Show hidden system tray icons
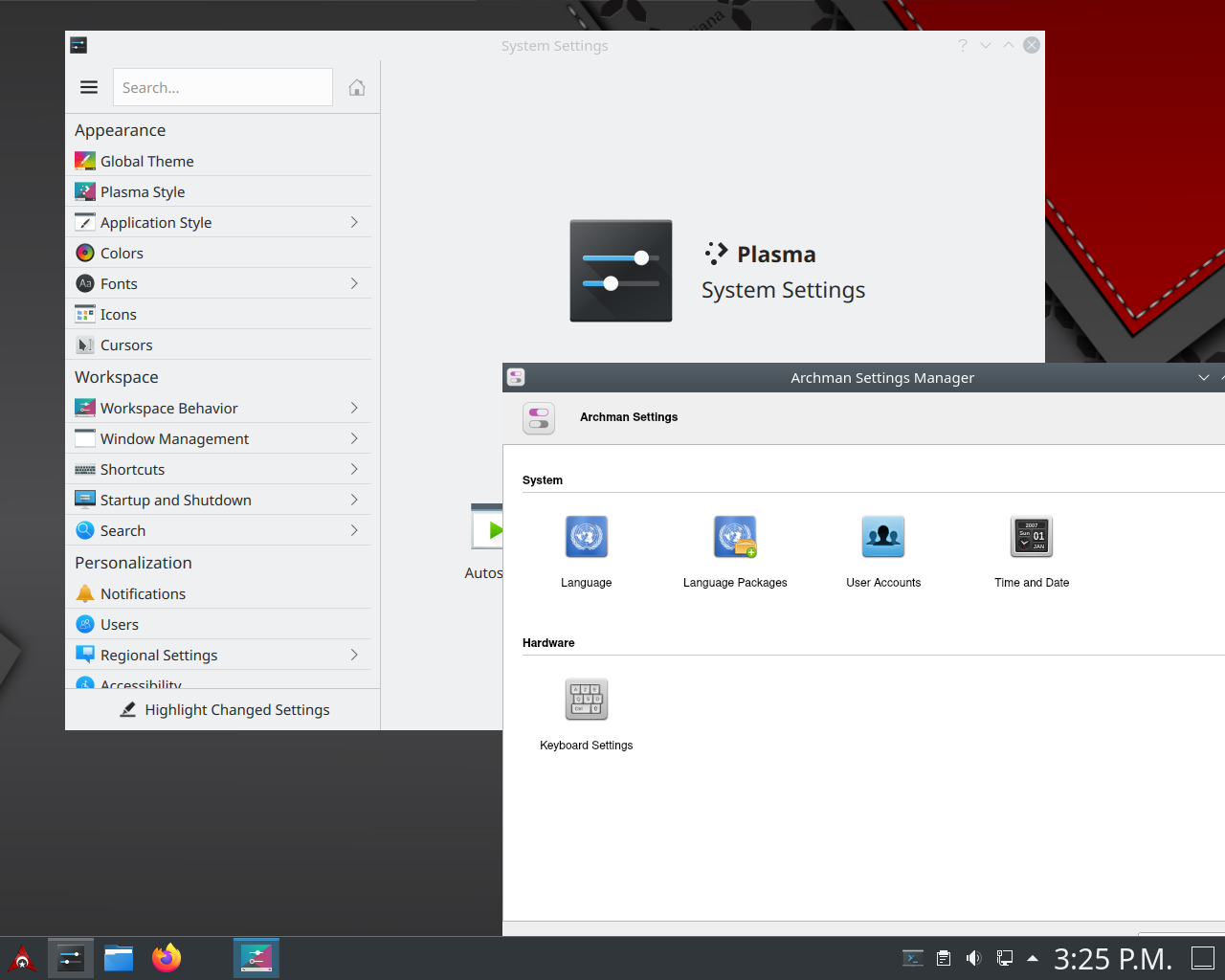The image size is (1225, 980). [x=1033, y=958]
